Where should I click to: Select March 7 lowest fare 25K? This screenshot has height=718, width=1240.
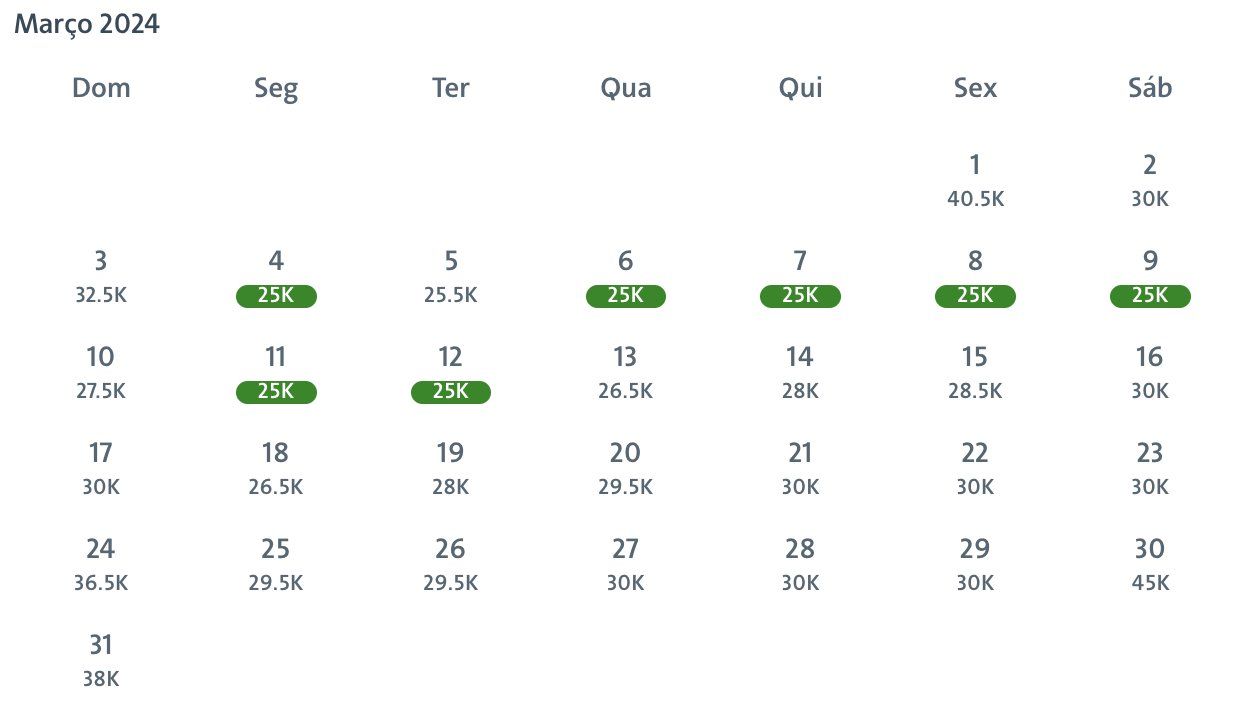(x=800, y=277)
